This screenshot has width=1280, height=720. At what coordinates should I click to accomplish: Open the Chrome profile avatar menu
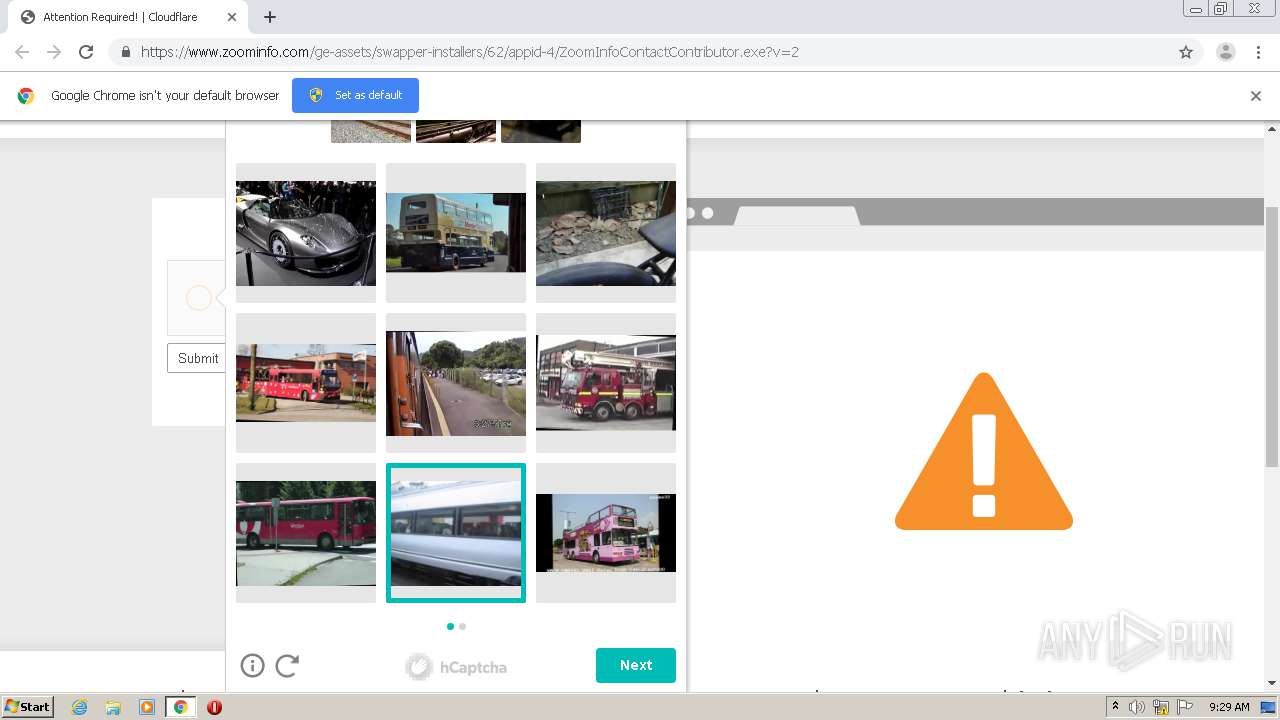tap(1226, 52)
